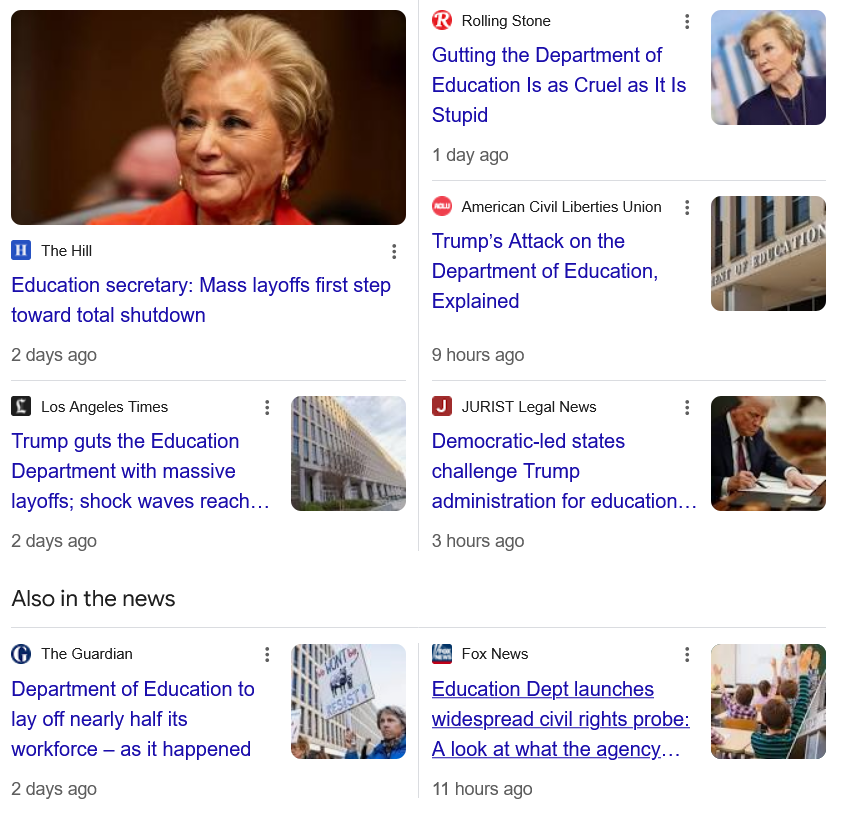843x815 pixels.
Task: Click the protest sign thumbnail in Guardian story
Action: point(348,702)
